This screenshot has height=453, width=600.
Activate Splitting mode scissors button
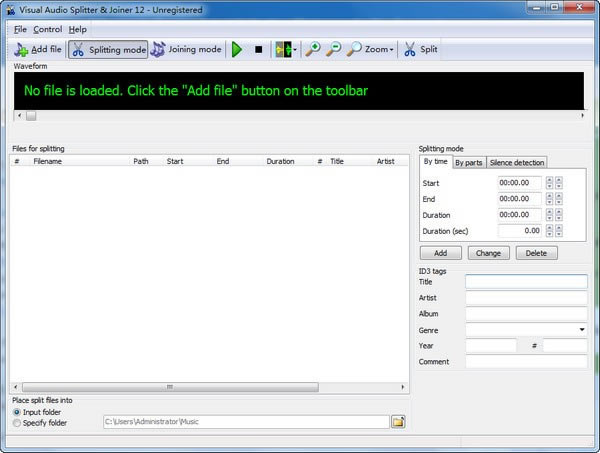(108, 50)
